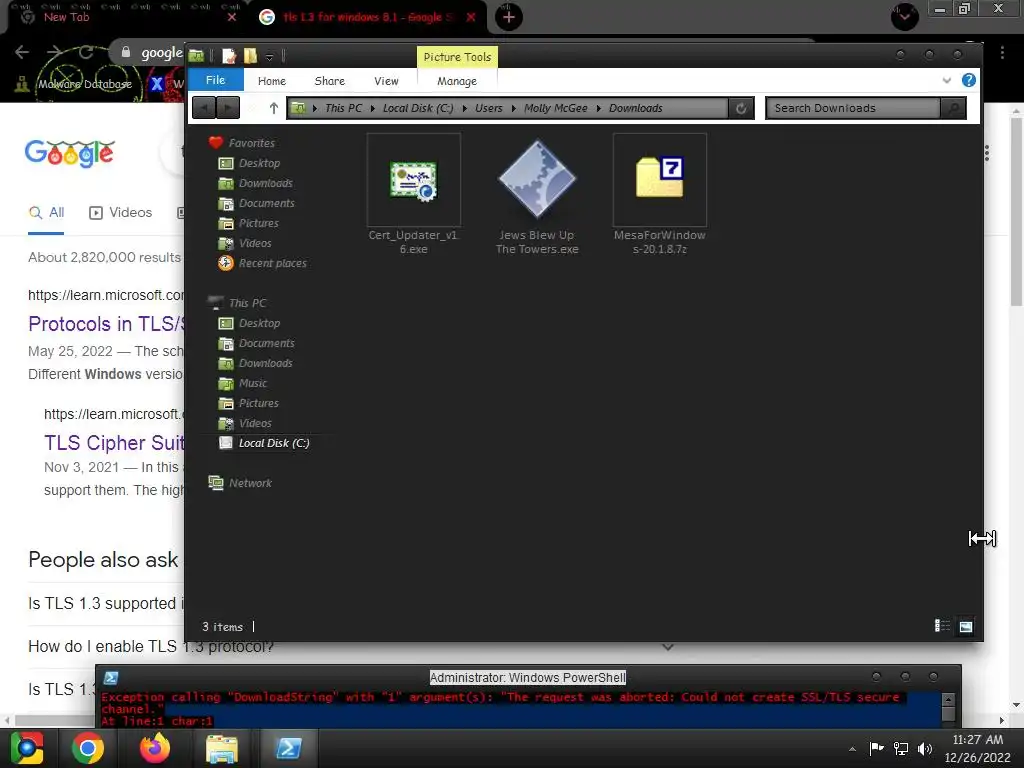1024x768 pixels.
Task: Open Recent places in Favorites
Action: click(272, 263)
